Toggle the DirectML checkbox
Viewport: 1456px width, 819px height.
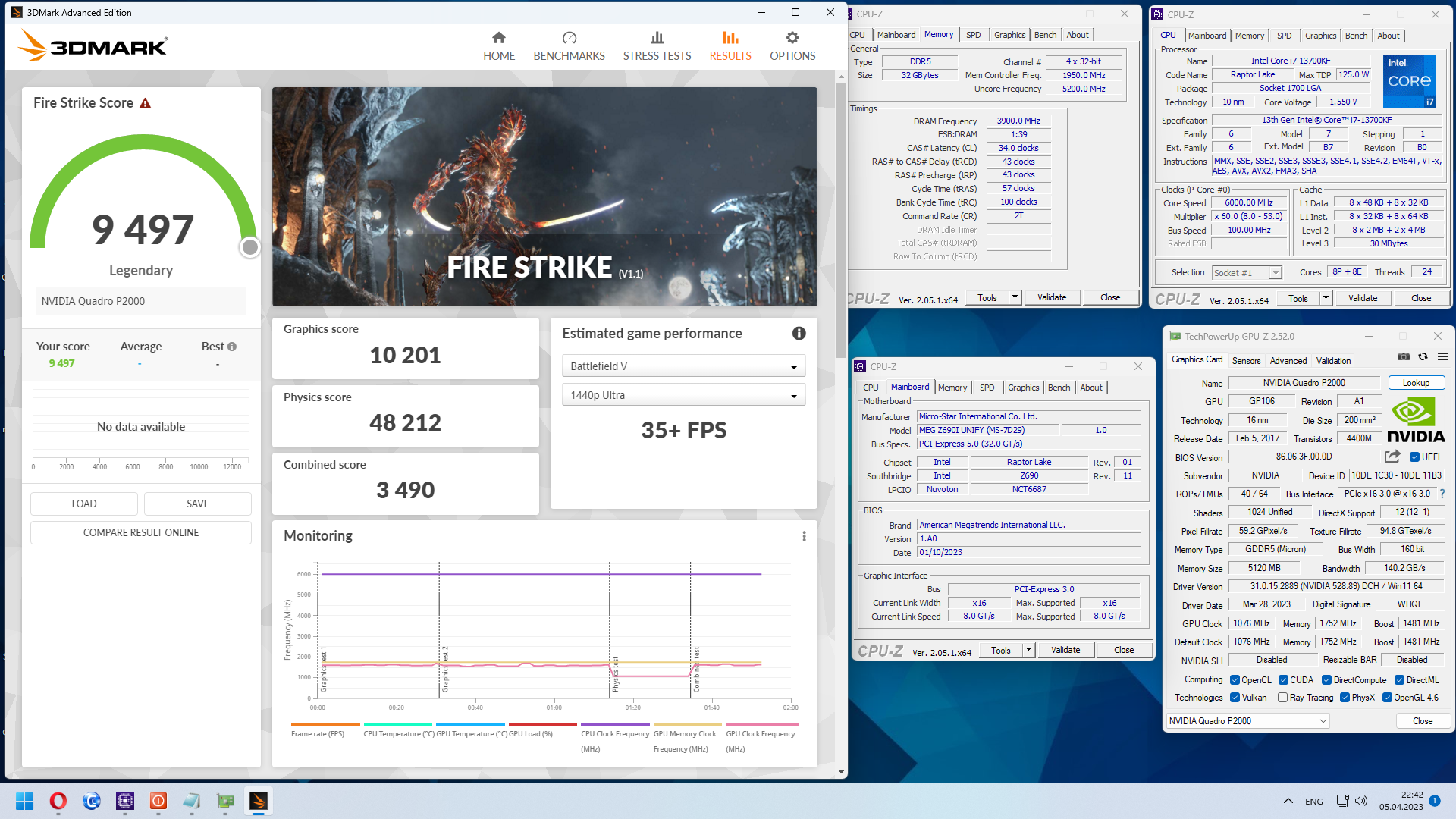pos(1399,680)
